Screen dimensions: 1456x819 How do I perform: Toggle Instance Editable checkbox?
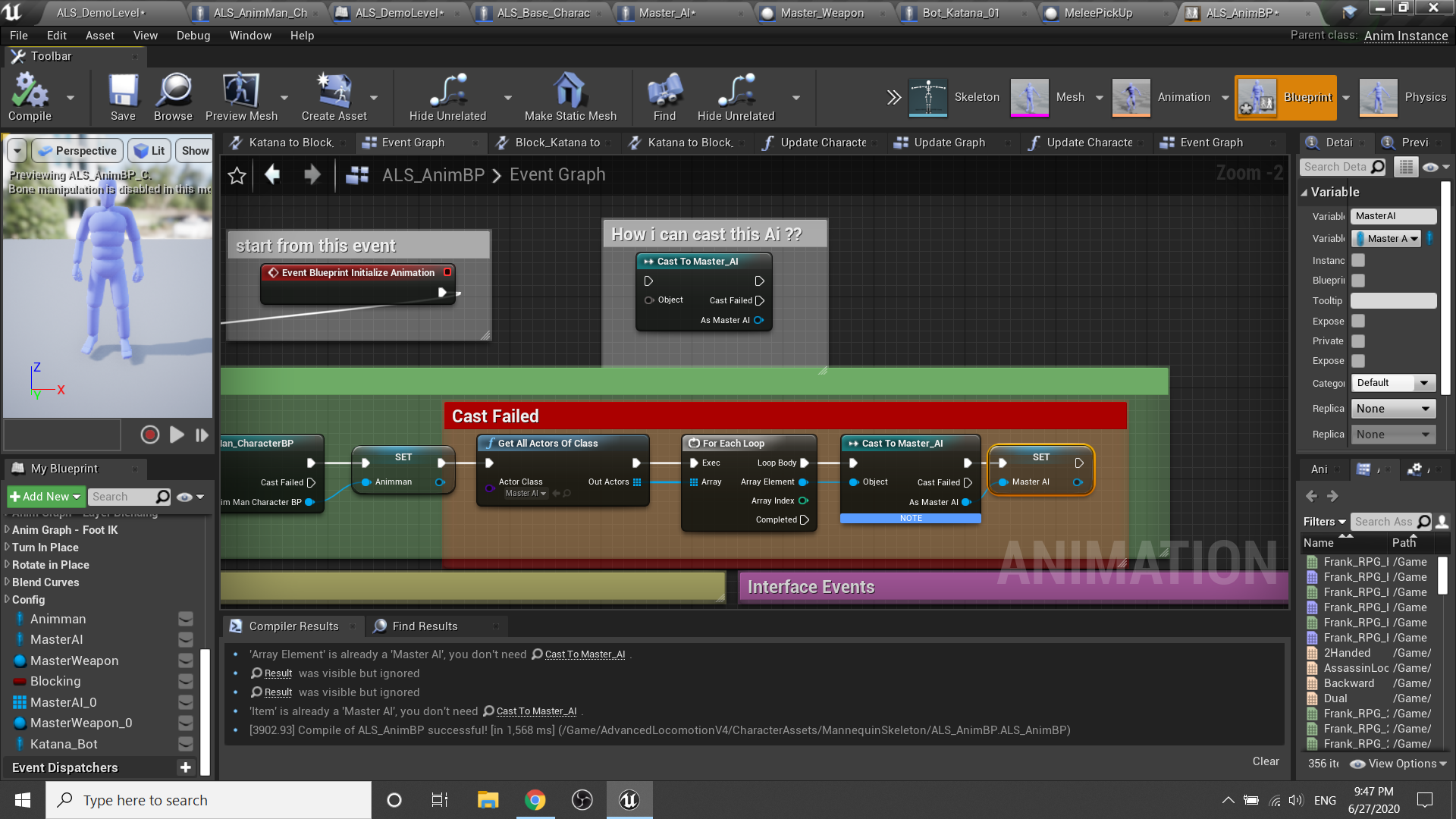coord(1358,260)
